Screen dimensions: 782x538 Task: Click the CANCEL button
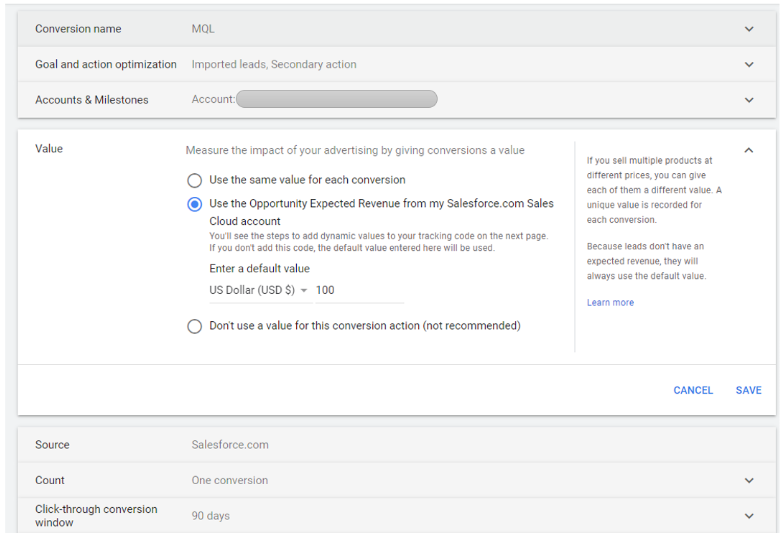[693, 391]
